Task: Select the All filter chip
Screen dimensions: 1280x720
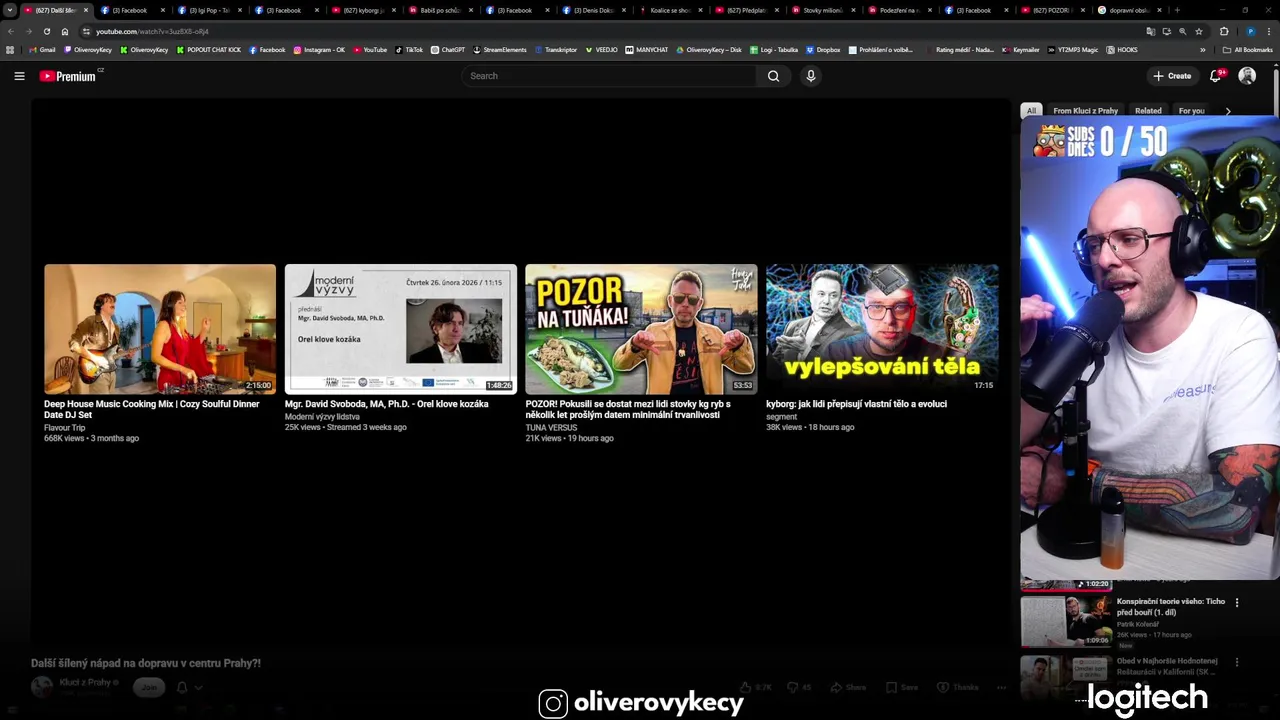Action: pos(1031,111)
